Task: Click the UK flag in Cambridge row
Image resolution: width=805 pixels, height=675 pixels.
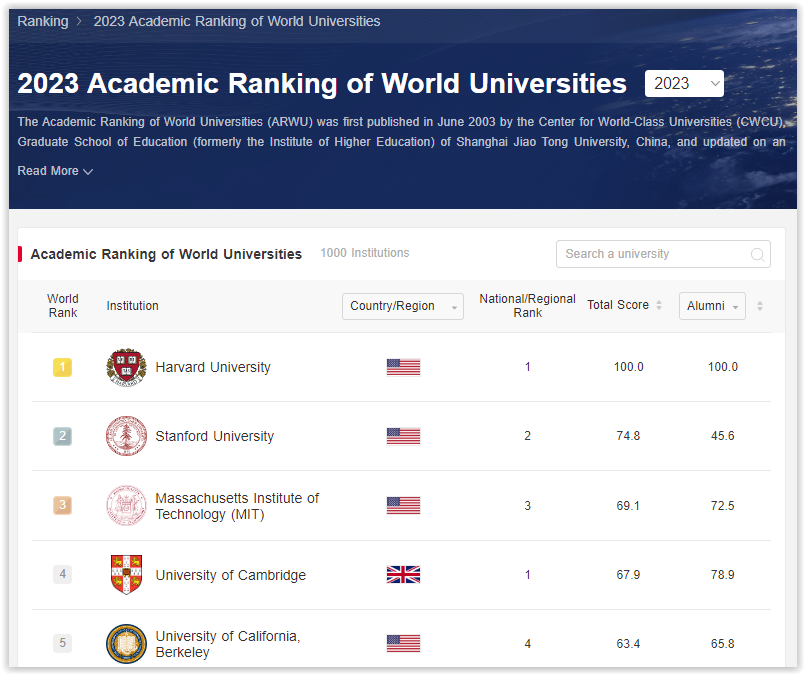Action: coord(403,575)
